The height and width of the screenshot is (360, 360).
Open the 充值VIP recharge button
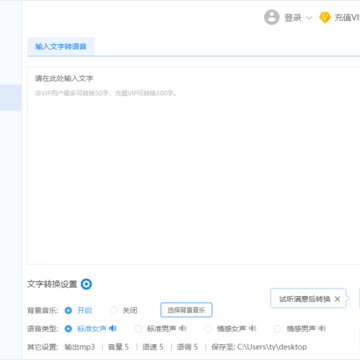point(347,18)
